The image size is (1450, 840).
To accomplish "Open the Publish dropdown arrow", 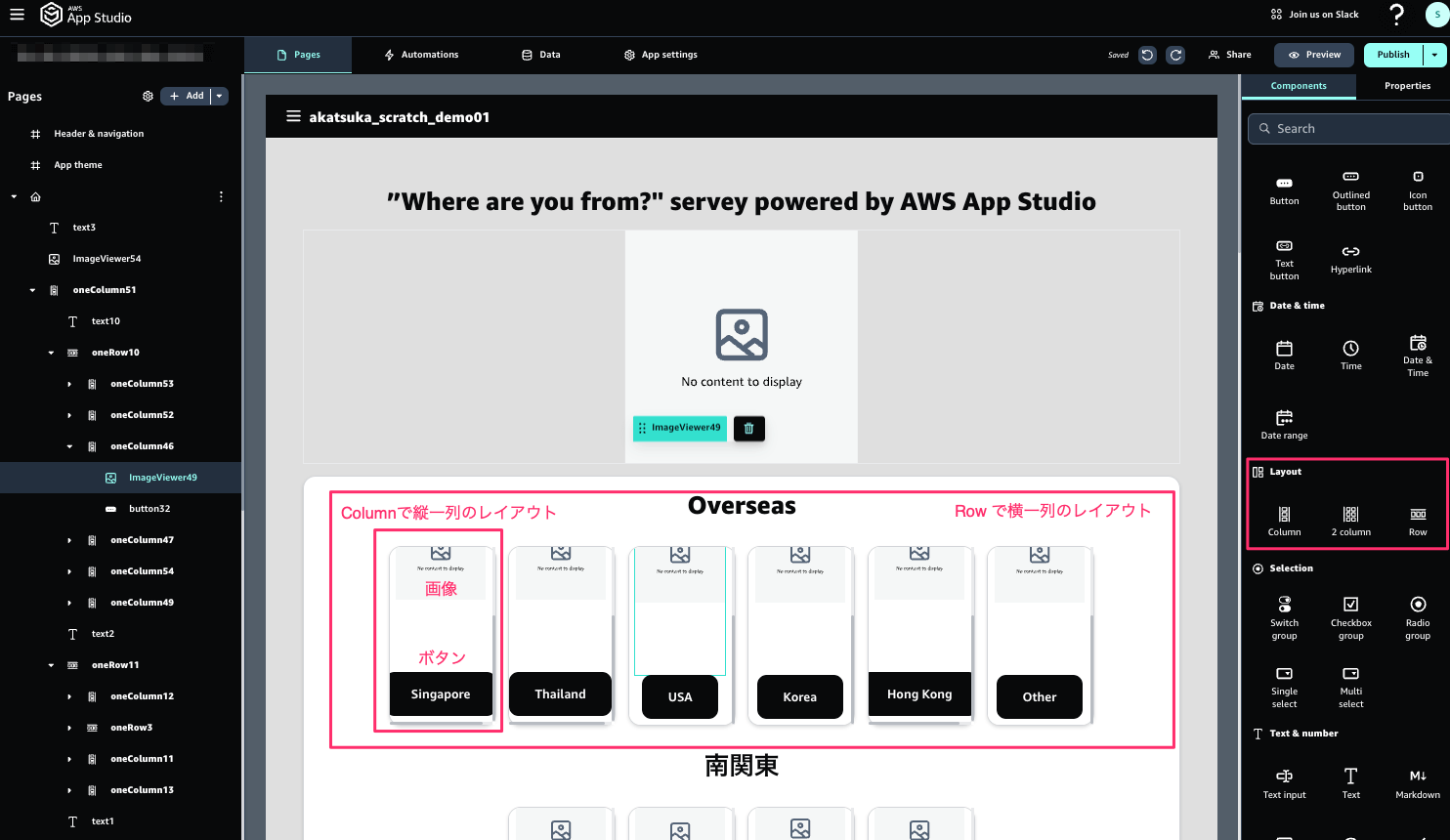I will click(x=1434, y=55).
